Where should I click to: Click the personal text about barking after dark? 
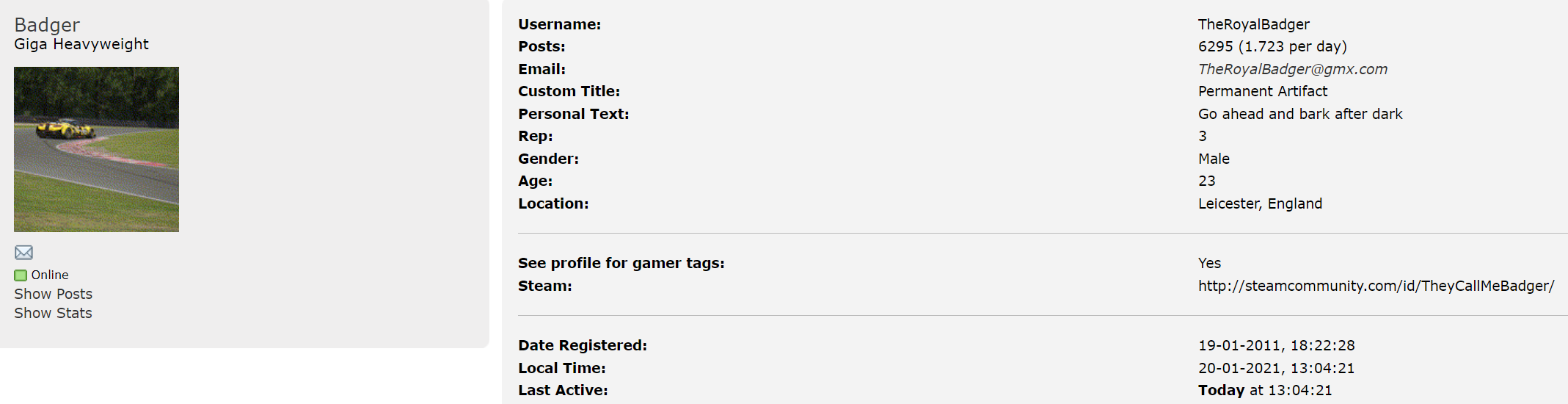[x=1300, y=114]
